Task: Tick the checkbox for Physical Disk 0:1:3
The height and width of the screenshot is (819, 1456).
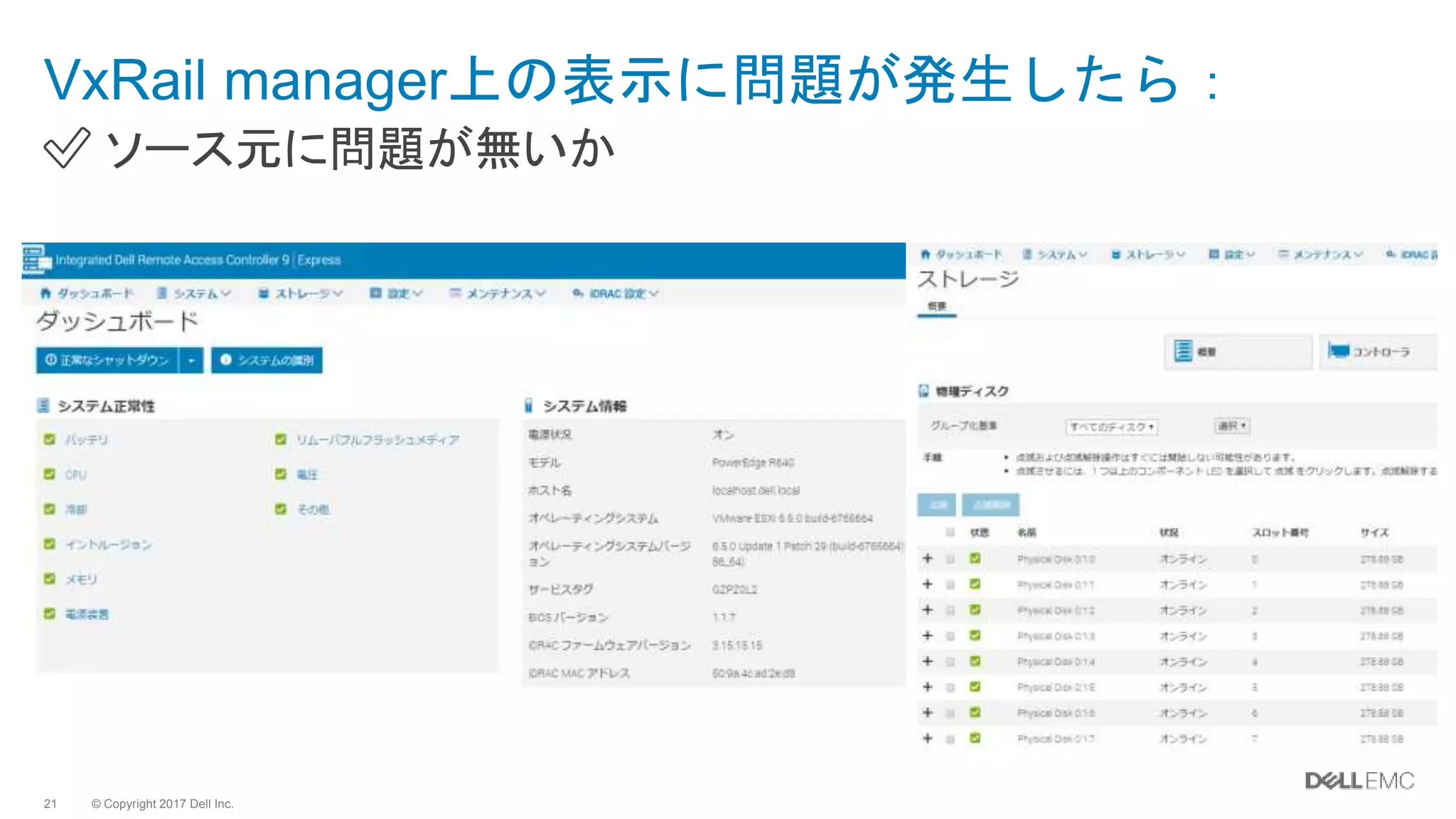Action: tap(951, 636)
